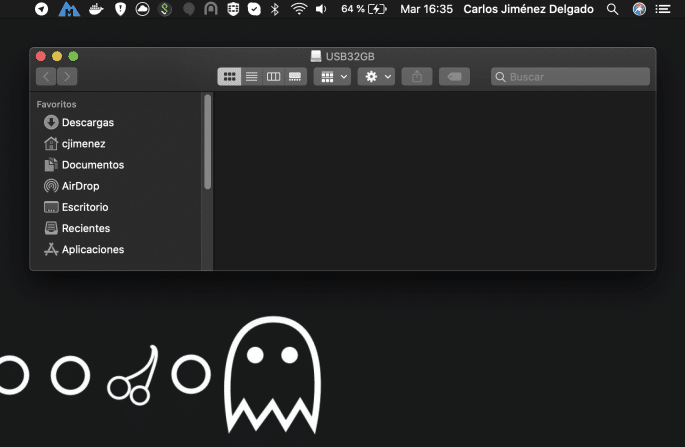Open the Wi-Fi menu bar icon

(x=298, y=9)
